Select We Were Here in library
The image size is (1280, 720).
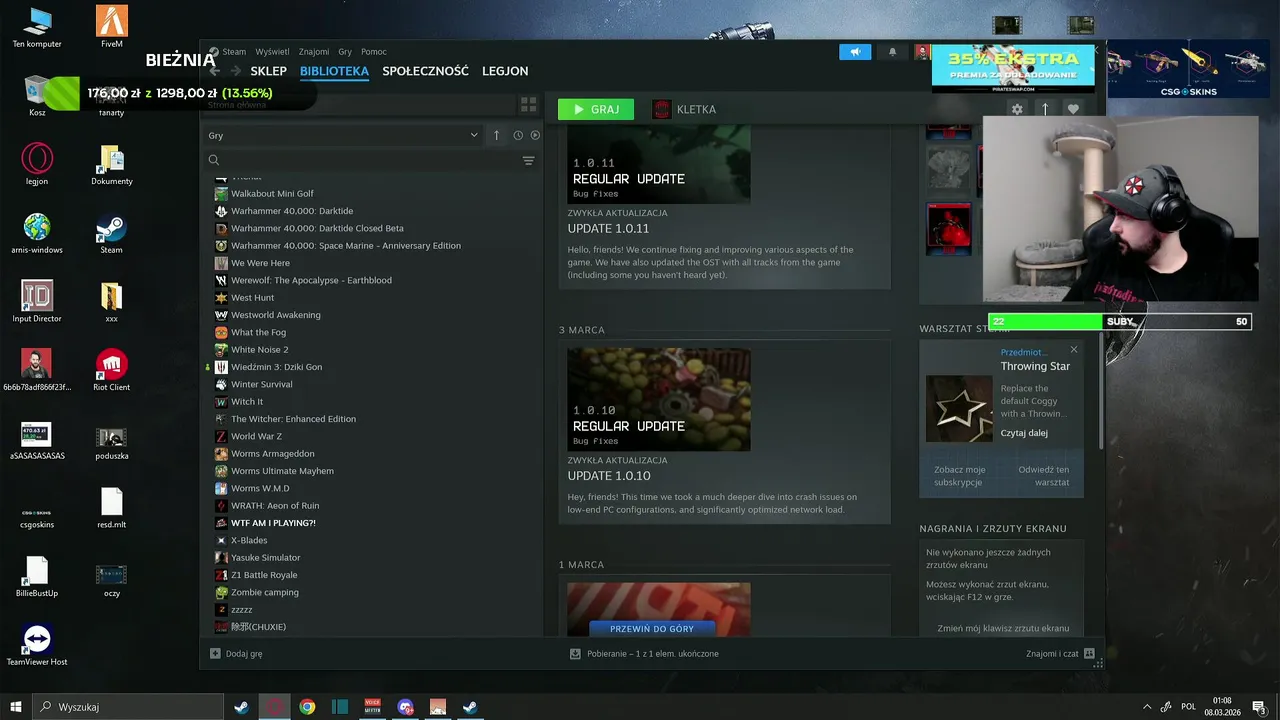260,263
